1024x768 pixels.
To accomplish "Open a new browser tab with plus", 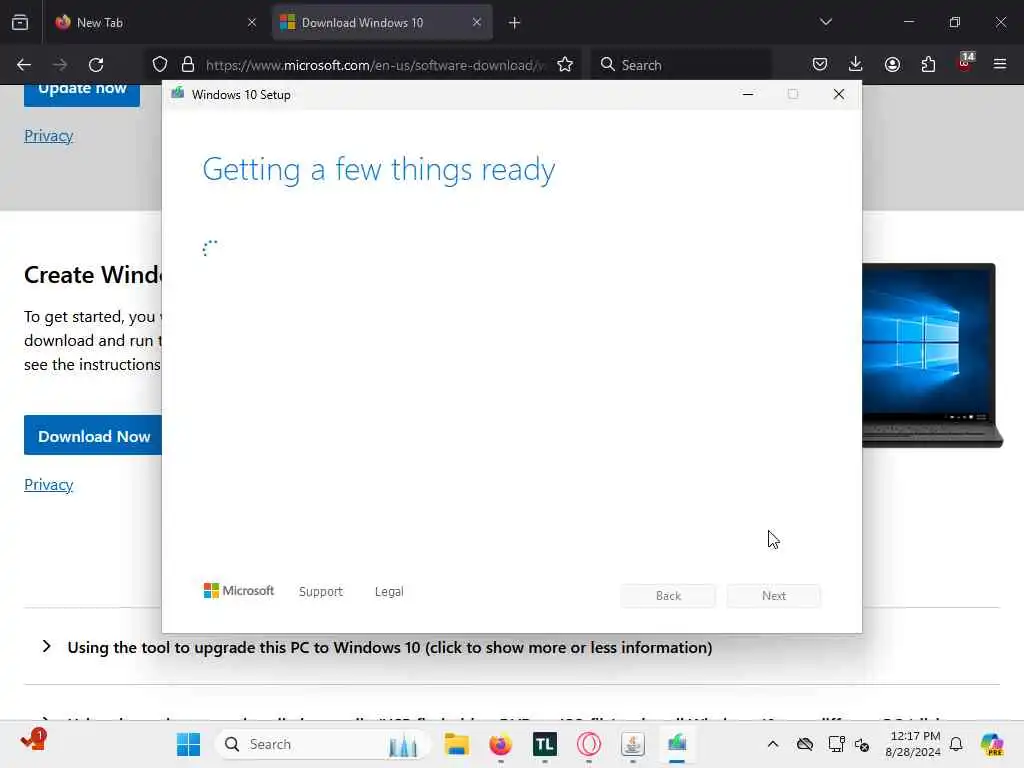I will pyautogui.click(x=515, y=23).
